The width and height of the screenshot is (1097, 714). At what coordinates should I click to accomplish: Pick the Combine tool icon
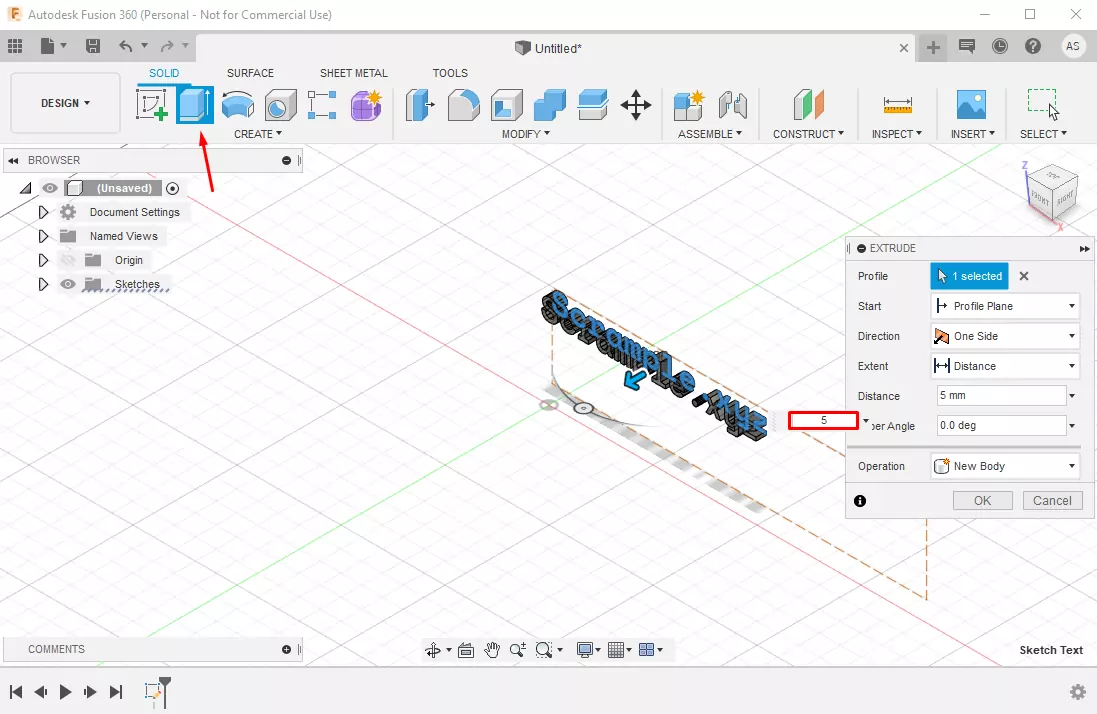(550, 105)
